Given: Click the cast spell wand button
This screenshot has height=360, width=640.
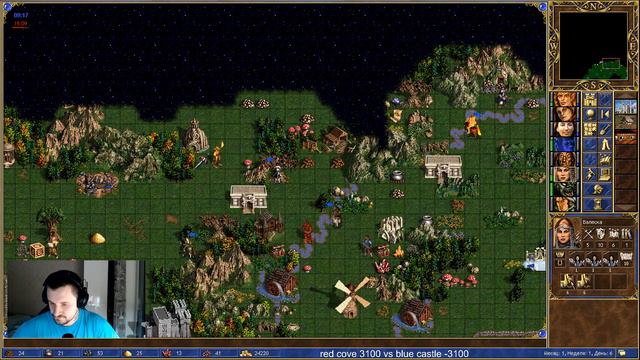Looking at the screenshot, I should tap(605, 129).
